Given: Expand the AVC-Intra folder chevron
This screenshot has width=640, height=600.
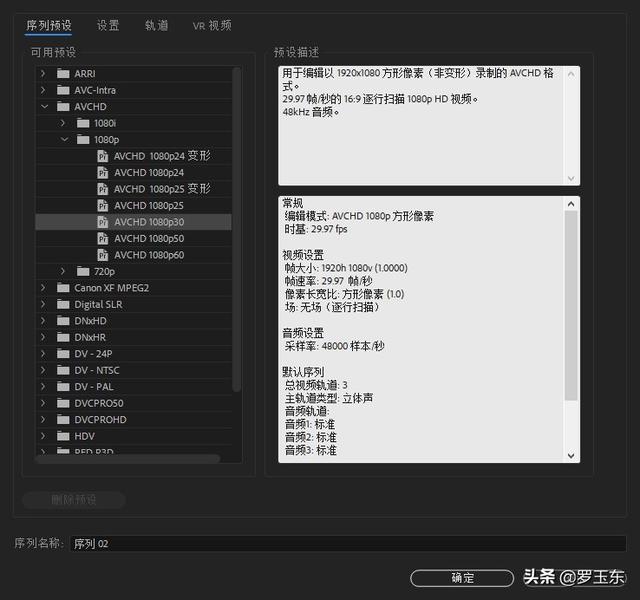Looking at the screenshot, I should [x=43, y=90].
